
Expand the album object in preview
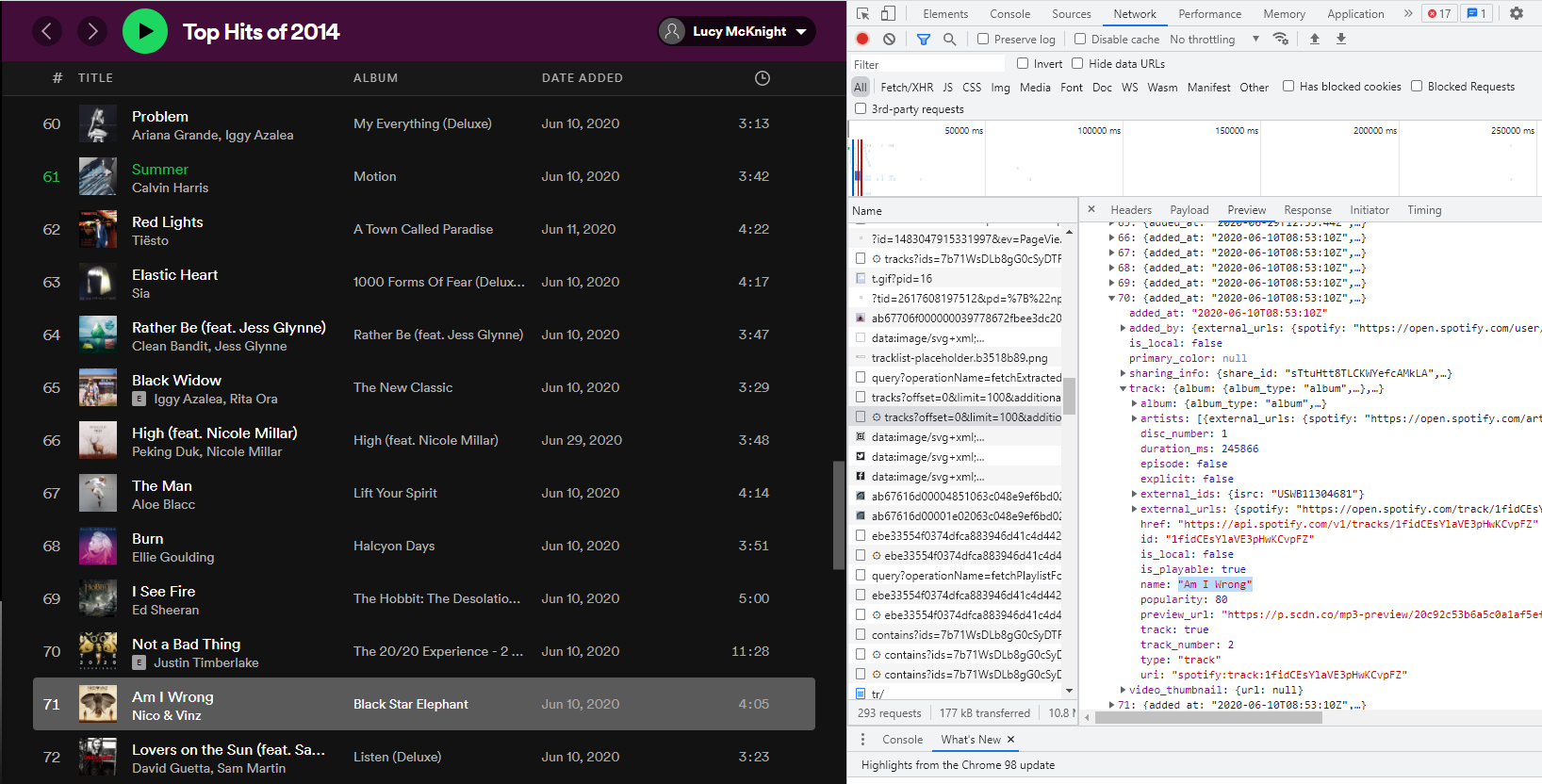tap(1134, 403)
